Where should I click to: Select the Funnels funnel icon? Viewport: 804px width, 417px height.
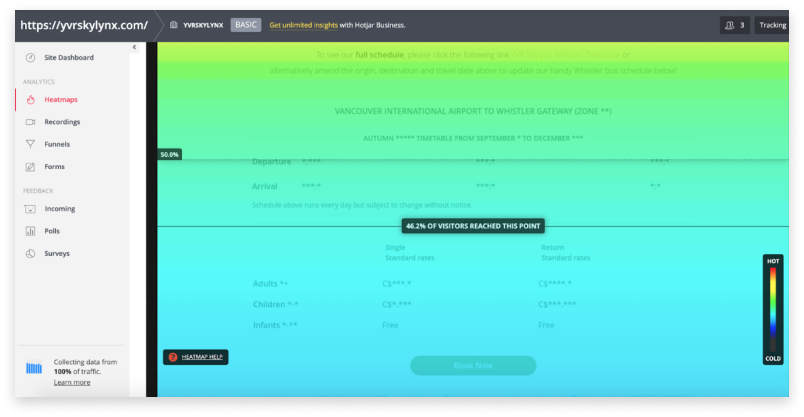(30, 144)
